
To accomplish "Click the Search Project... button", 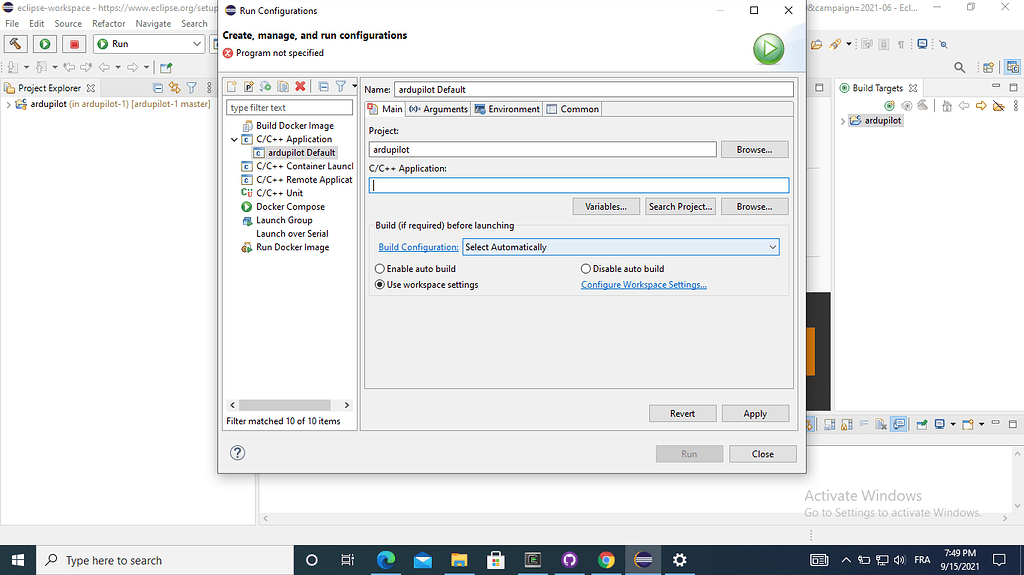I will click(x=680, y=206).
